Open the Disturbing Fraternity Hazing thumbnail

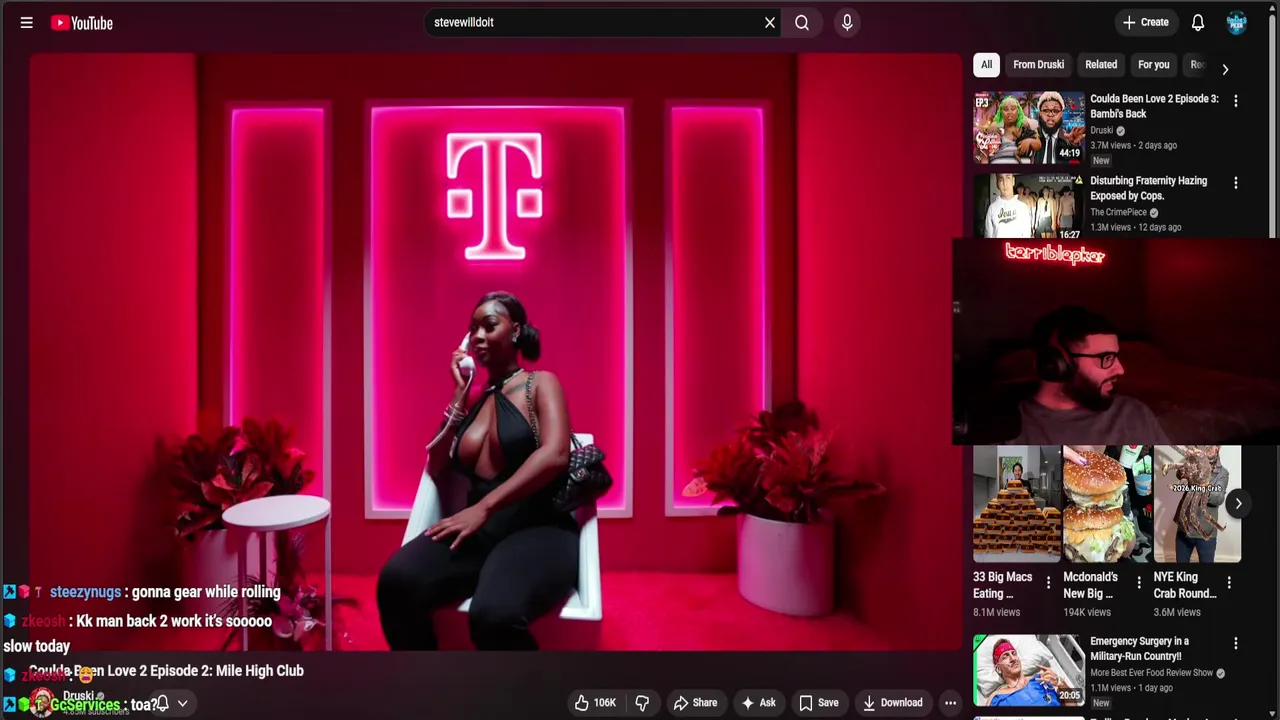[1029, 206]
